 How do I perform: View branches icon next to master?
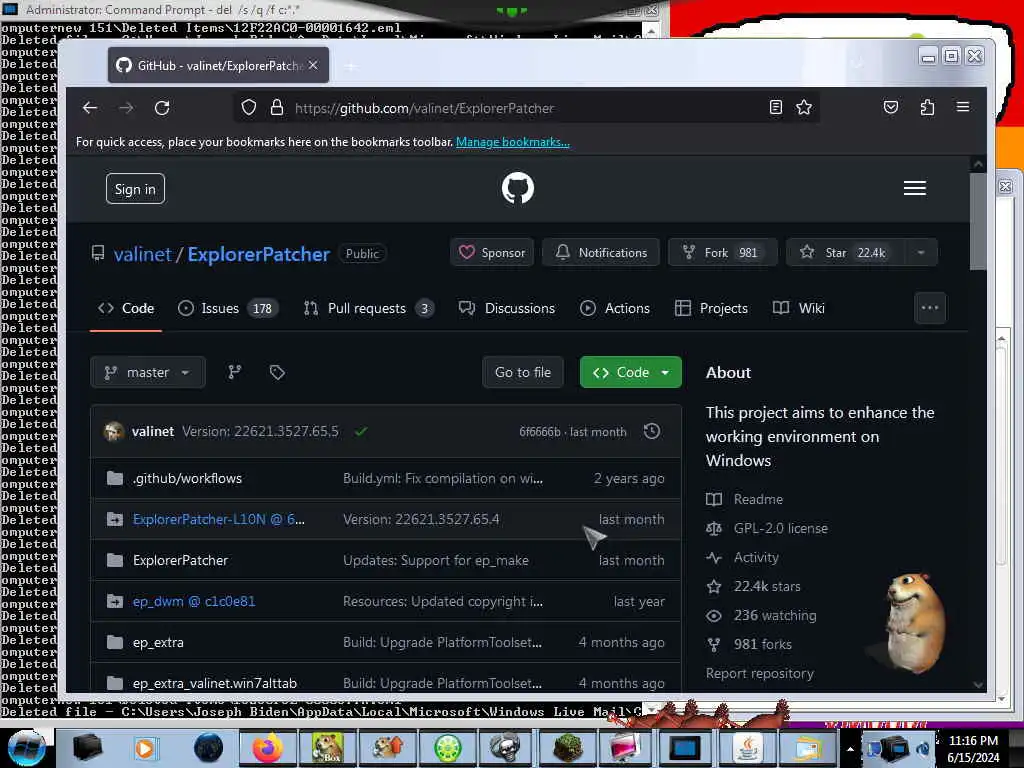point(234,372)
